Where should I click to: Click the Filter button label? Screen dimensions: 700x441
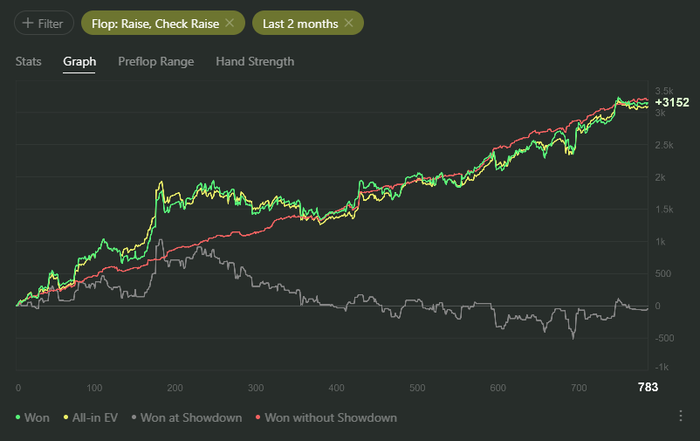click(x=50, y=22)
